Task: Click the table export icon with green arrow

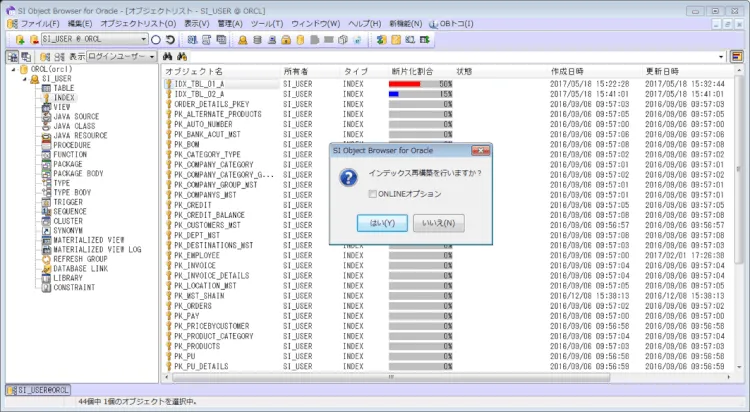Action: (425, 40)
